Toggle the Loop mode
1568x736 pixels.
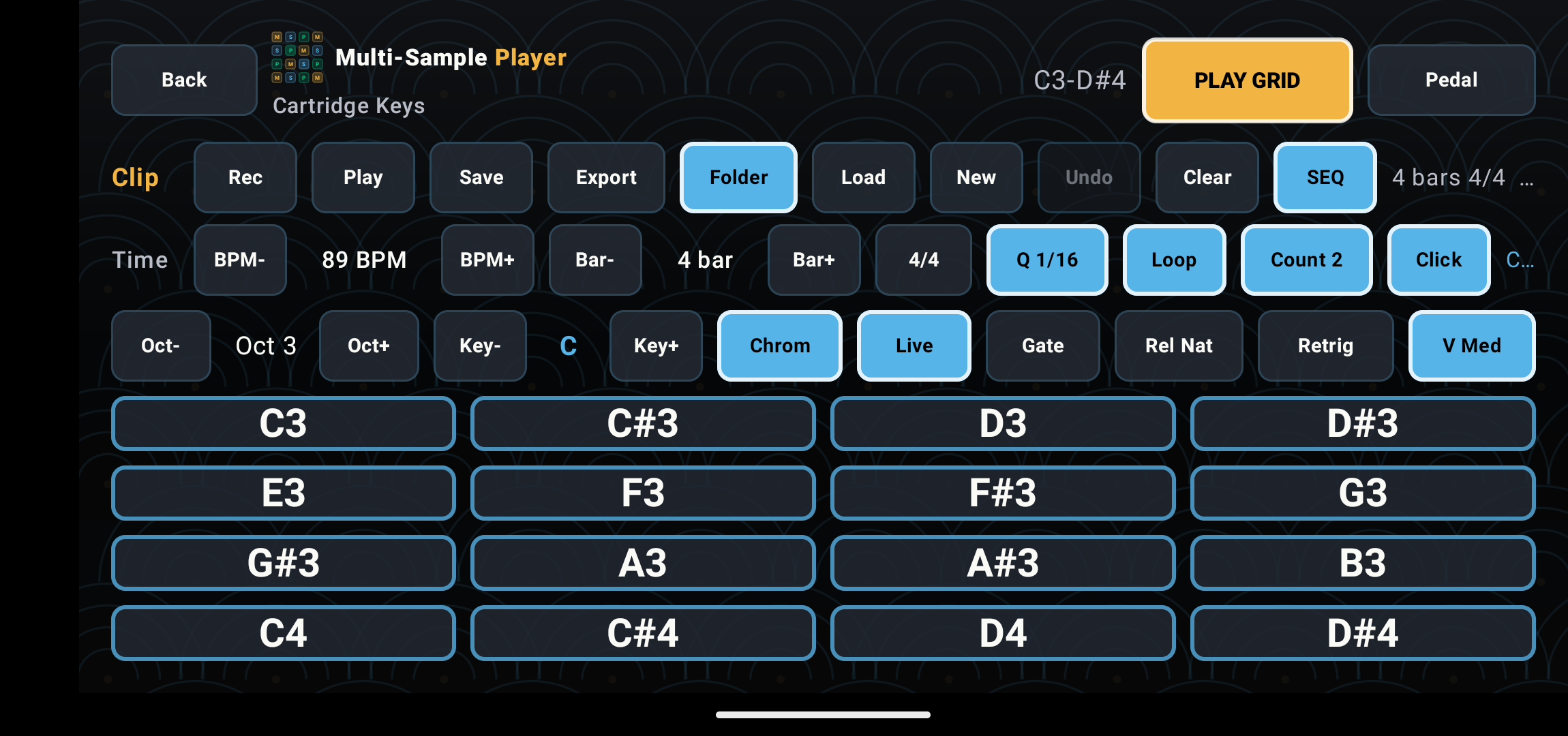[x=1174, y=260]
